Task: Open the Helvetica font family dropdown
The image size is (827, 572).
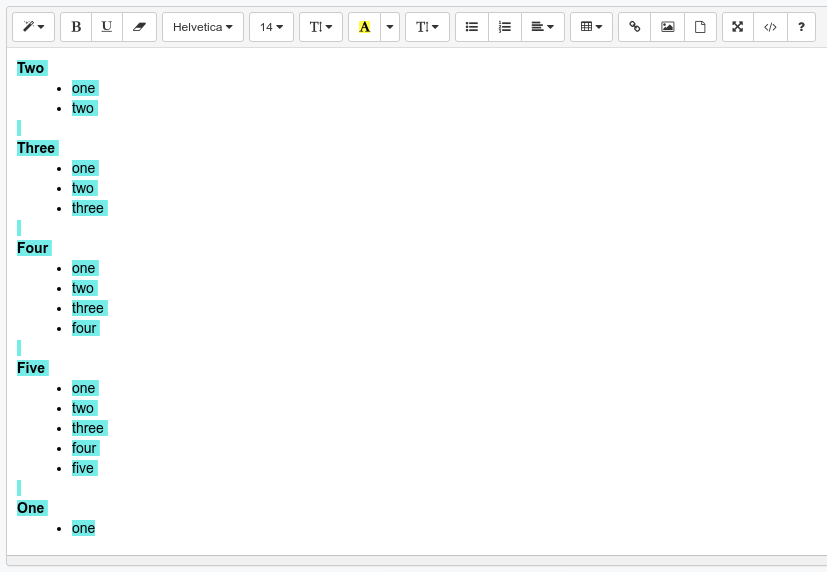Action: click(x=203, y=27)
